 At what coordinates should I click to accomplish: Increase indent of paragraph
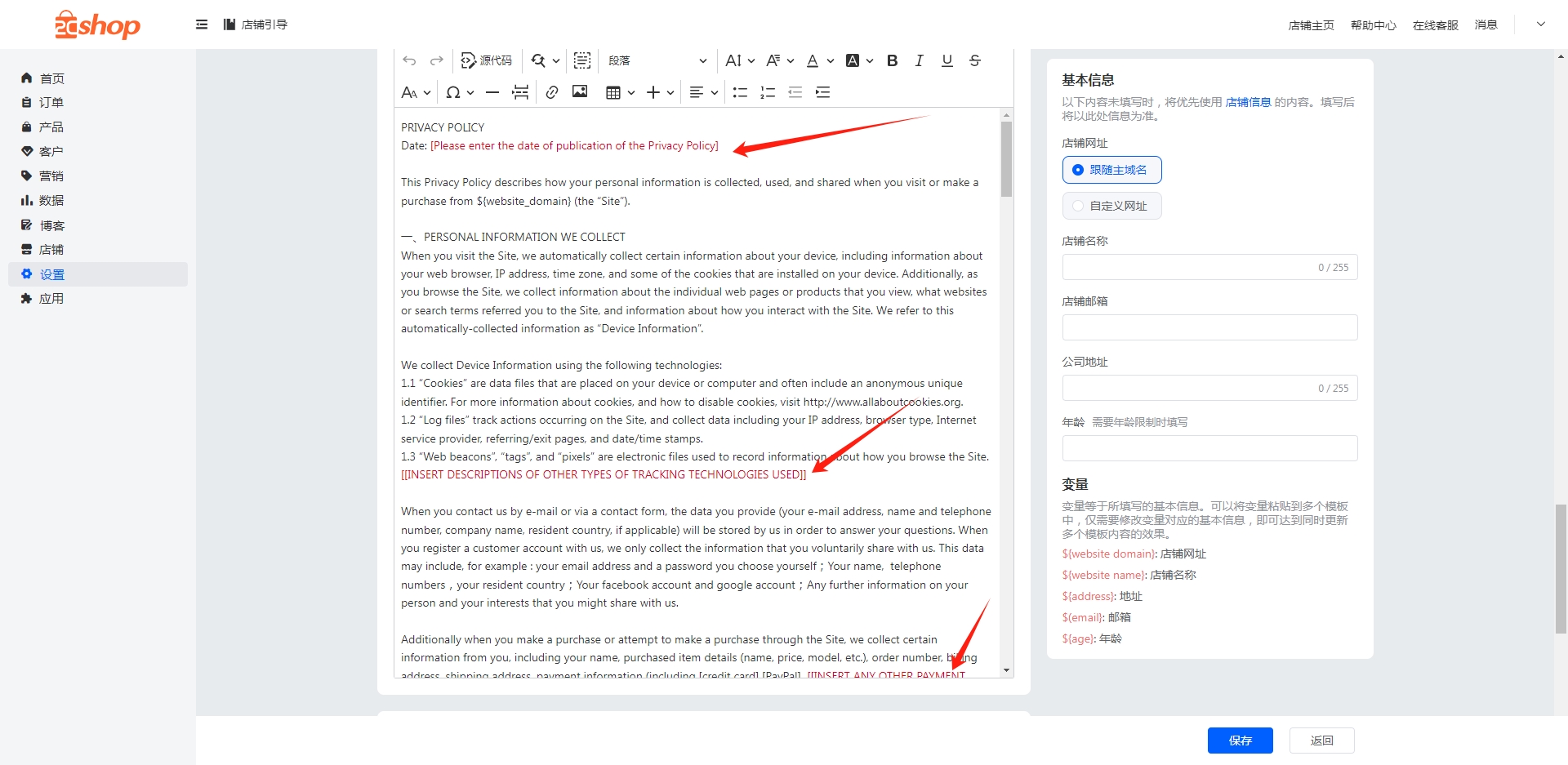(x=823, y=92)
